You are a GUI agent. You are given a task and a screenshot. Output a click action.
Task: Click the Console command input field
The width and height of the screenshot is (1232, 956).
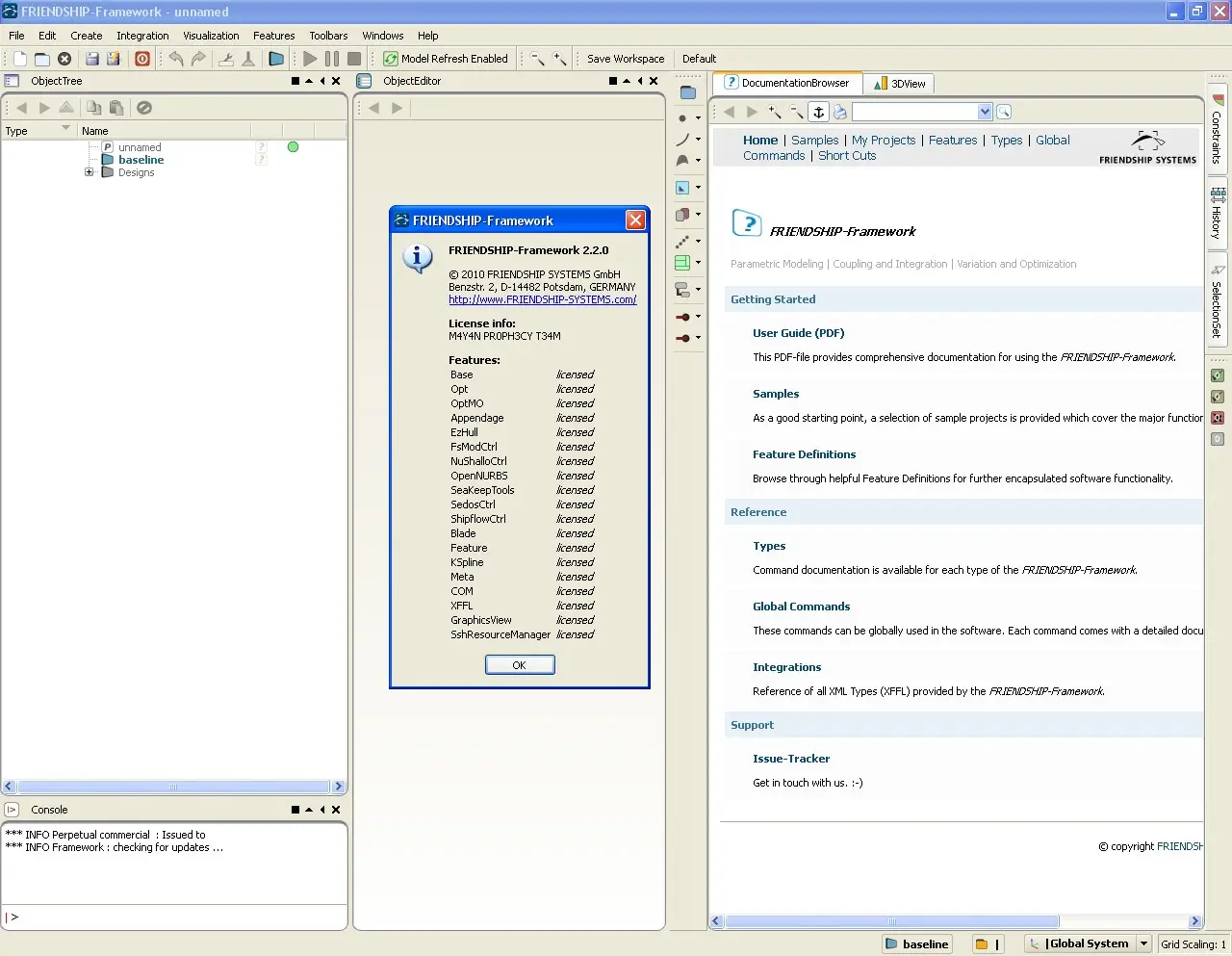pos(174,917)
